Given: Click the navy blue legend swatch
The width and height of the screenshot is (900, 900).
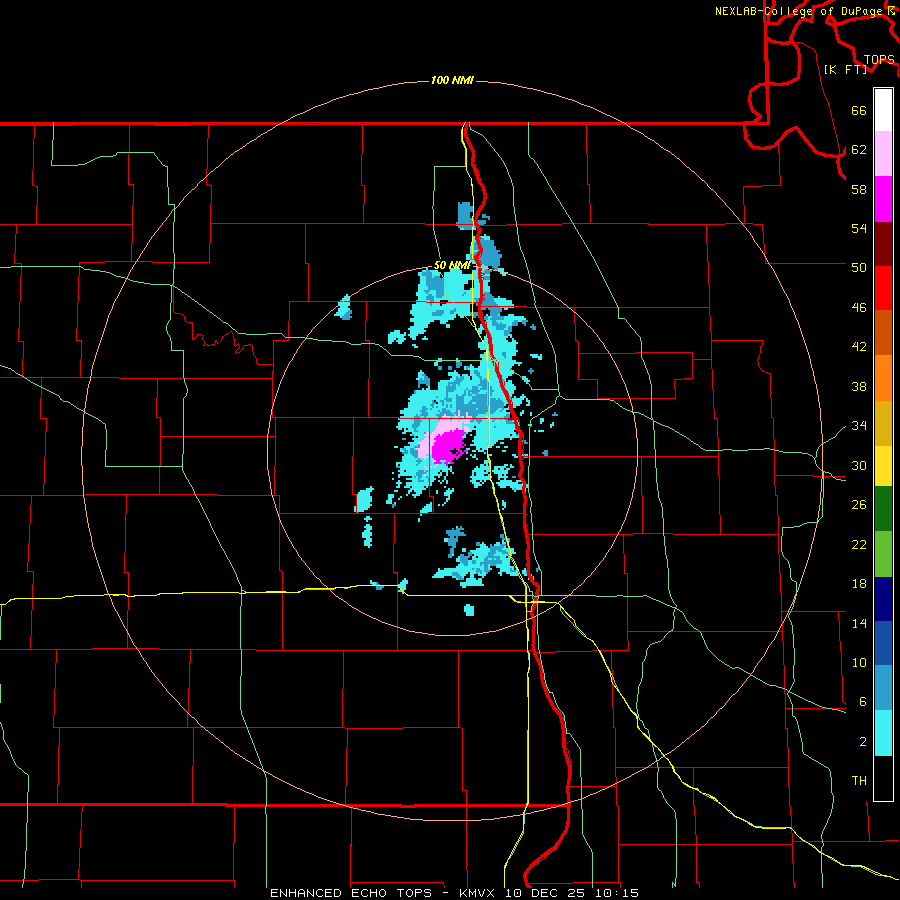Looking at the screenshot, I should (883, 599).
